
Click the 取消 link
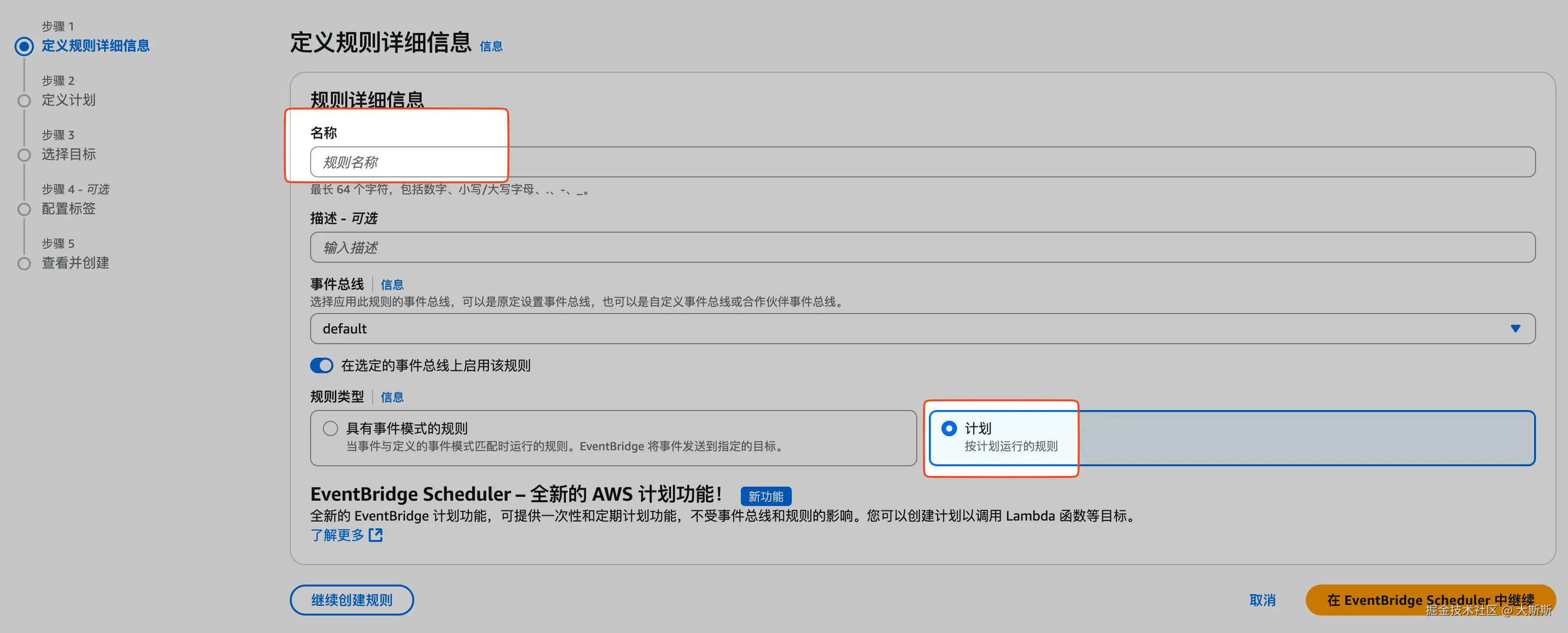click(x=1262, y=600)
